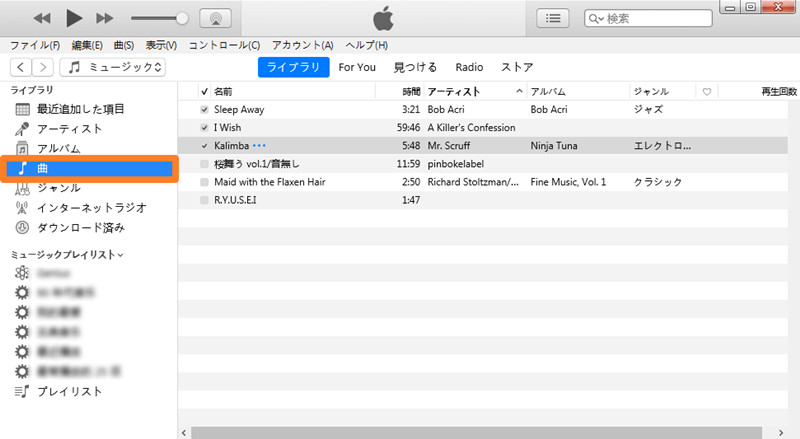
Task: Start playback with the play button
Action: 74,18
